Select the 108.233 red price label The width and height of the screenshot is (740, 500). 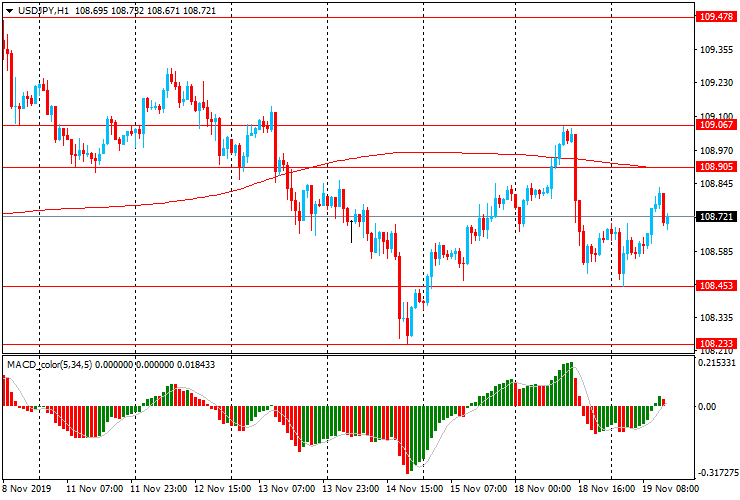716,344
